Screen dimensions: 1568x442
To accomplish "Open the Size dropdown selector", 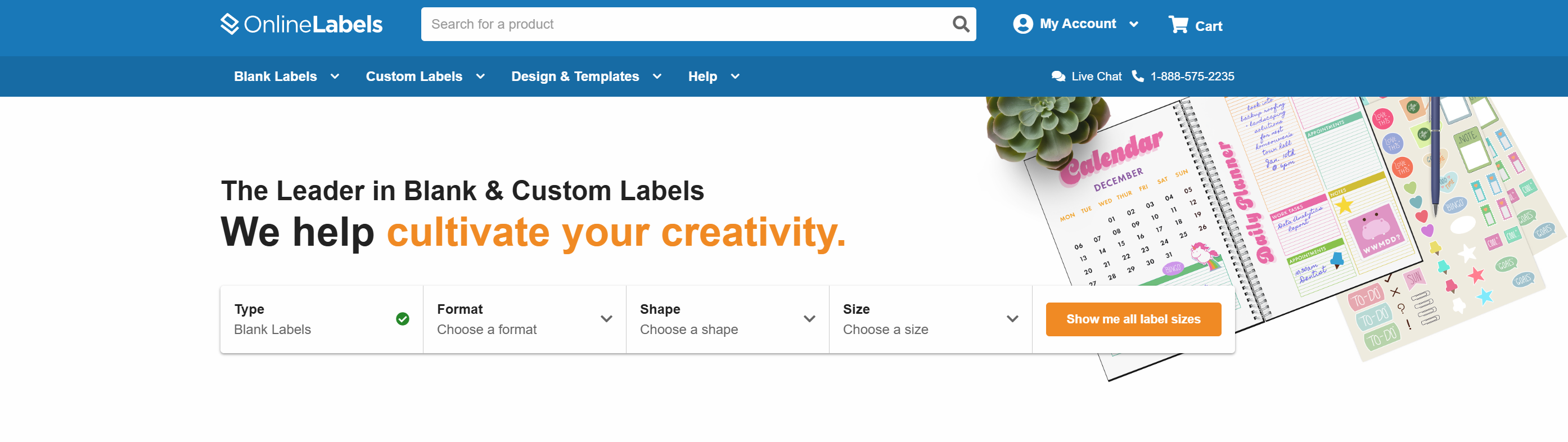I will pyautogui.click(x=930, y=319).
